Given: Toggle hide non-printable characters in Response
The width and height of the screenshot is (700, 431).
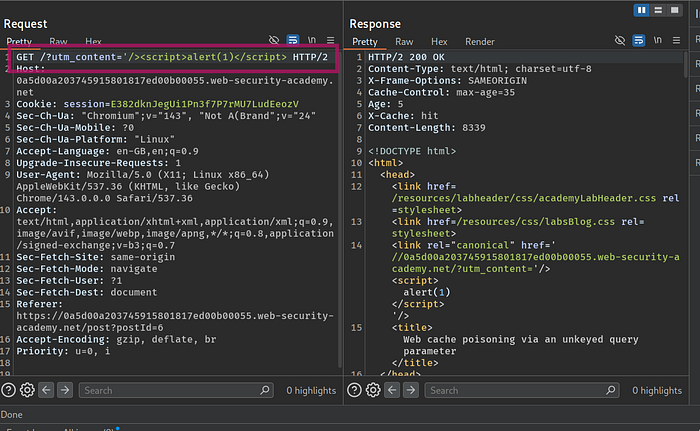Looking at the screenshot, I should coord(620,40).
